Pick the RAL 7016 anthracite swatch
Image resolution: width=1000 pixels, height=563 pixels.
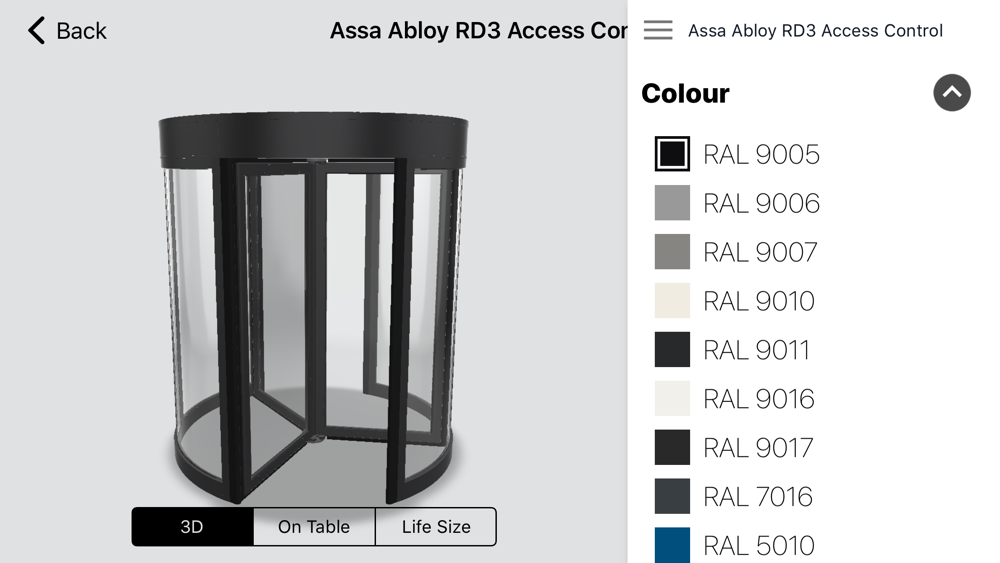pyautogui.click(x=672, y=497)
